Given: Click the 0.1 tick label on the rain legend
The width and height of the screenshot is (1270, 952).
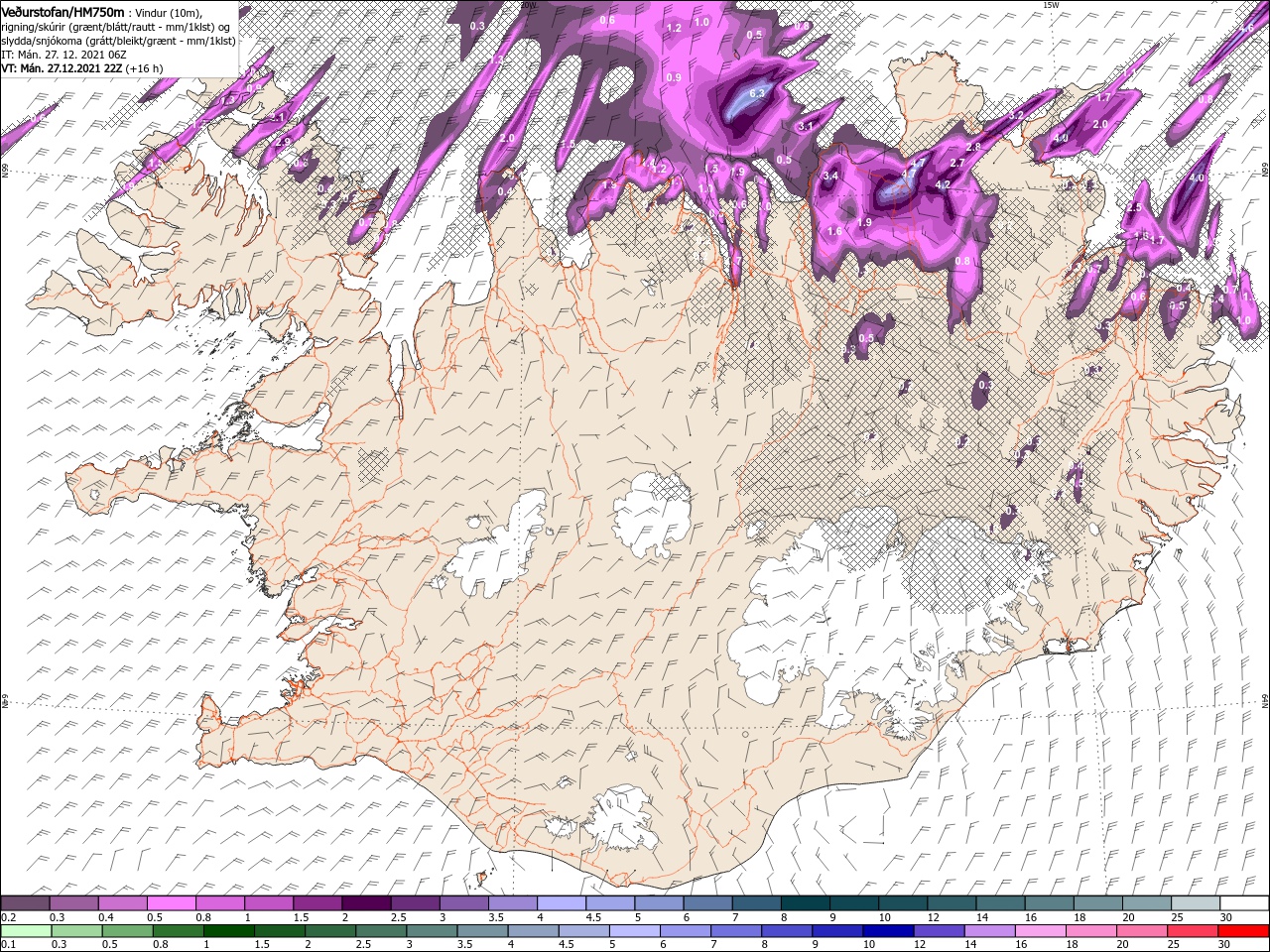Looking at the screenshot, I should [x=9, y=945].
